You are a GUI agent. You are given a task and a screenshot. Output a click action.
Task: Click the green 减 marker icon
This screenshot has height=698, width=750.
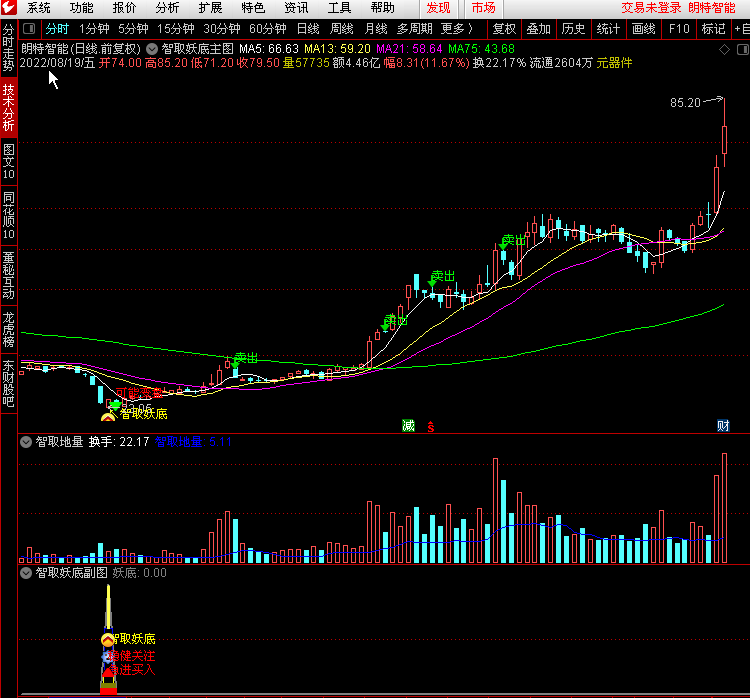click(x=408, y=425)
